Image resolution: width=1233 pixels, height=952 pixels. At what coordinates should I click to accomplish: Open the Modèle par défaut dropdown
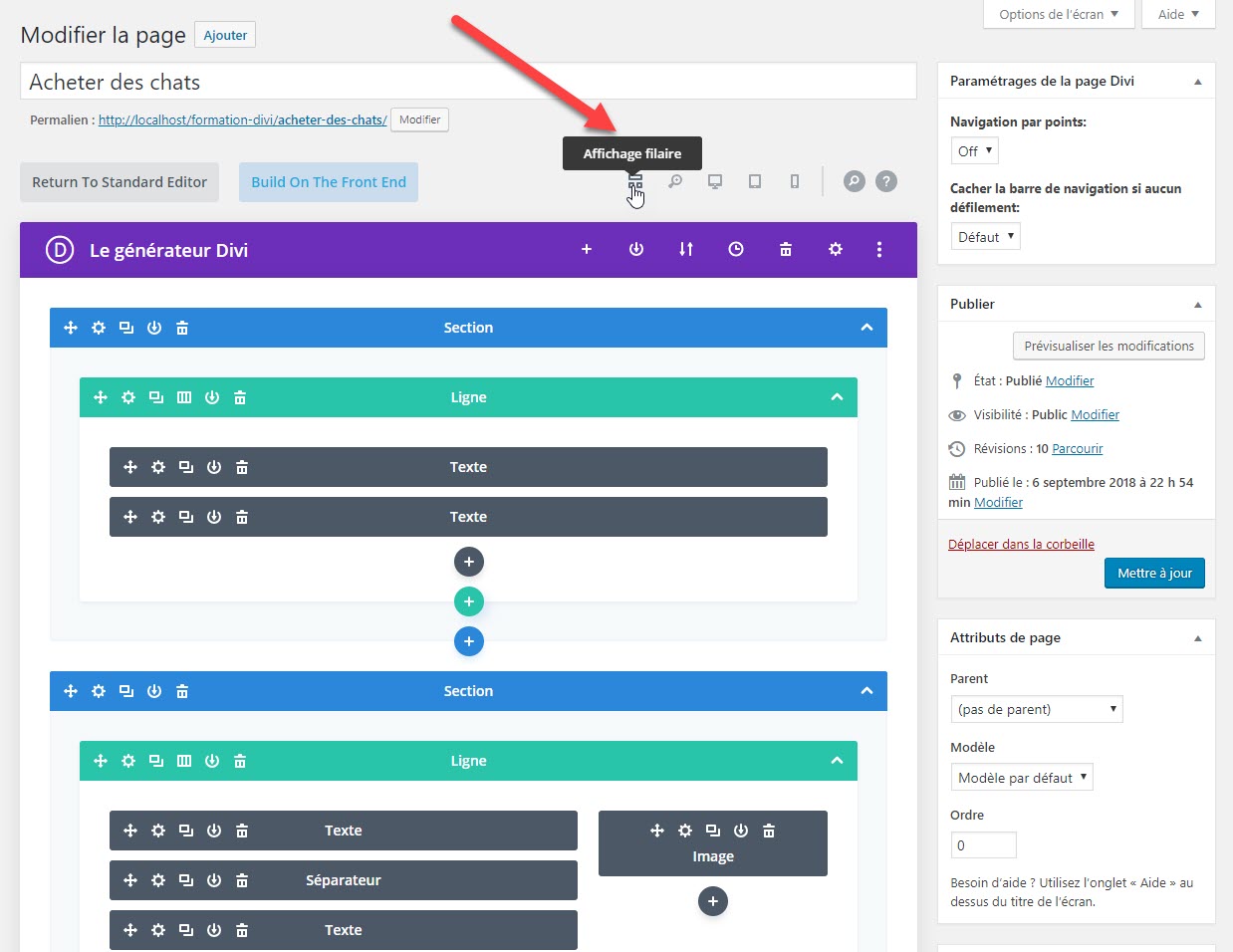point(1022,778)
